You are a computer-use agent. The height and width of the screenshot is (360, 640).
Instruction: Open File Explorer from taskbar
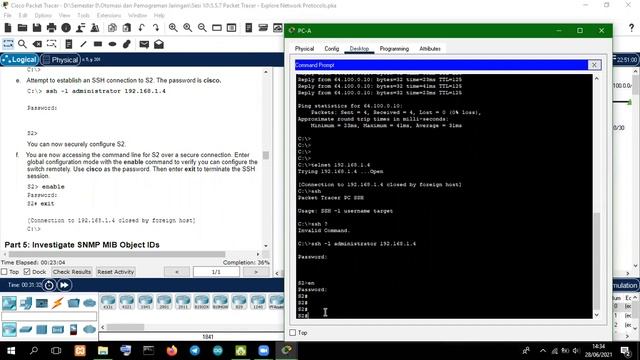103,351
